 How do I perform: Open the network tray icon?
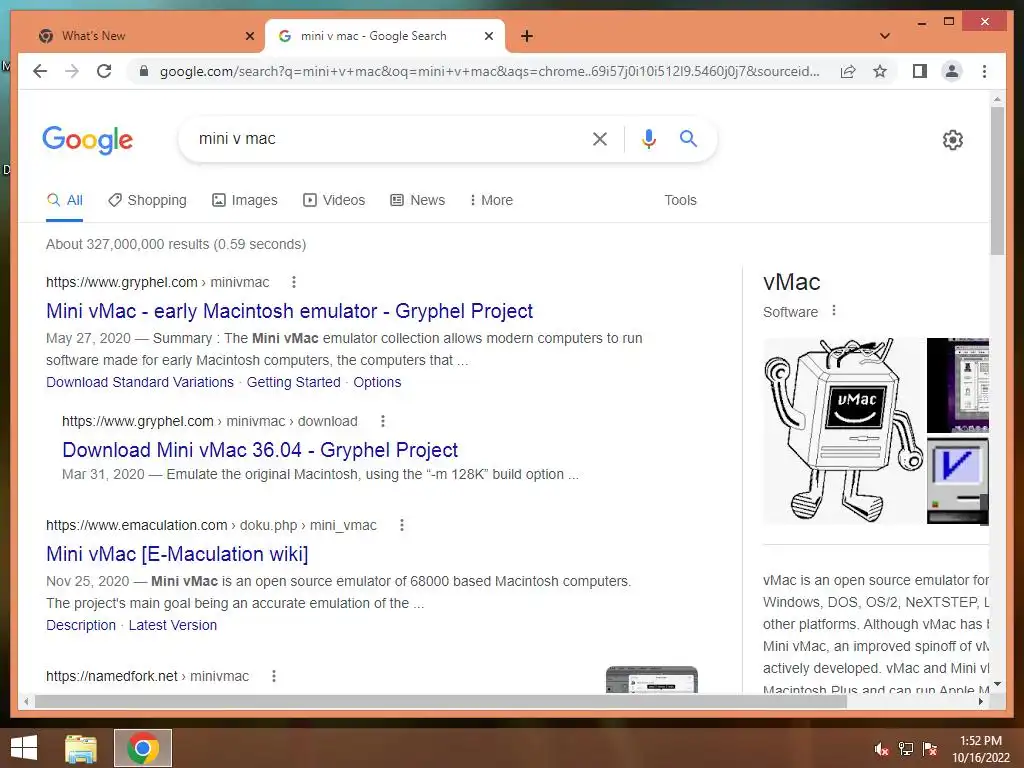906,749
